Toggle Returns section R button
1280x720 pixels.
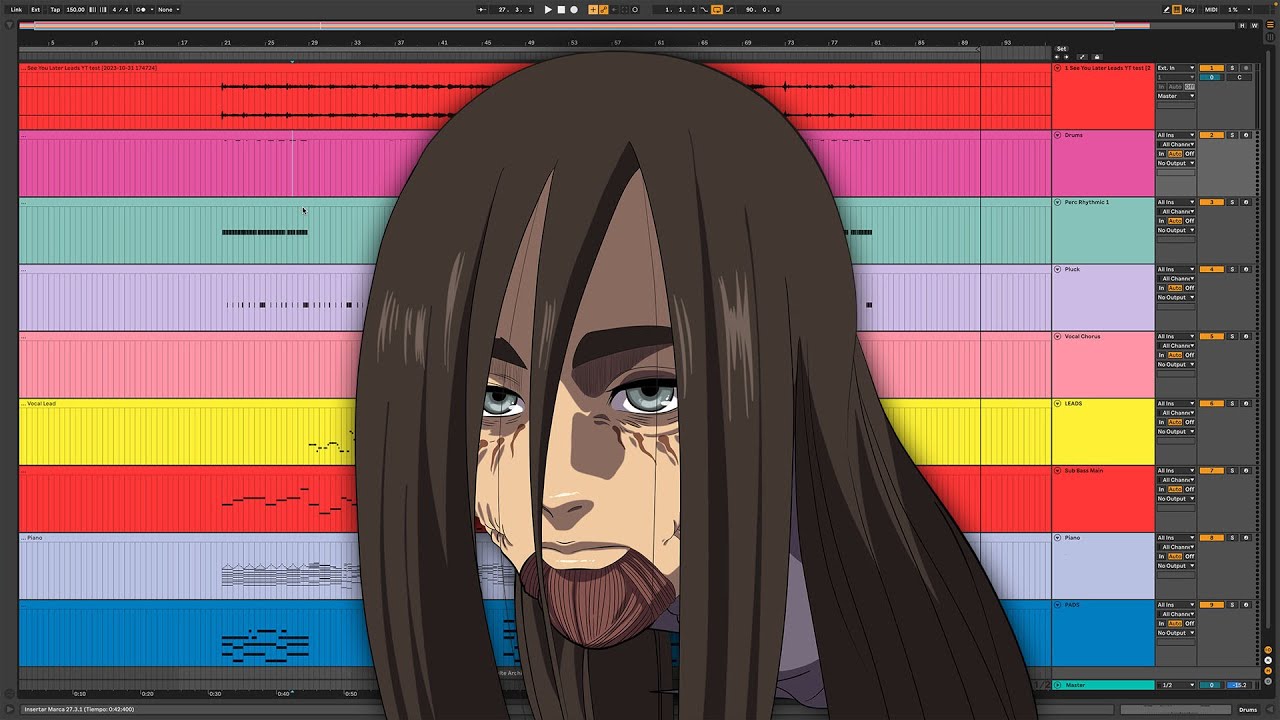point(1268,659)
